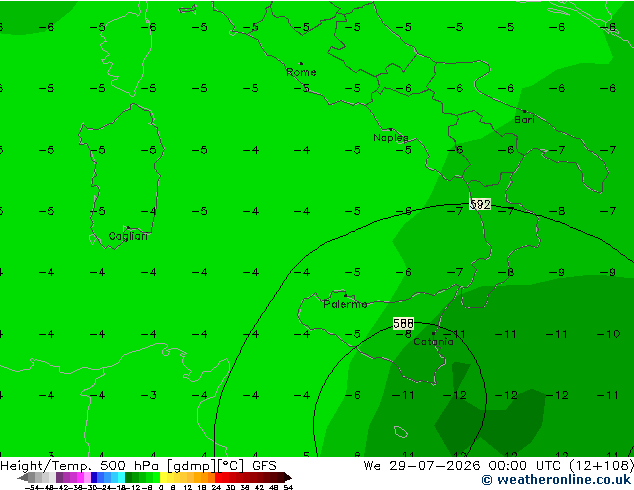Click the -54 label on color scale

32,487
